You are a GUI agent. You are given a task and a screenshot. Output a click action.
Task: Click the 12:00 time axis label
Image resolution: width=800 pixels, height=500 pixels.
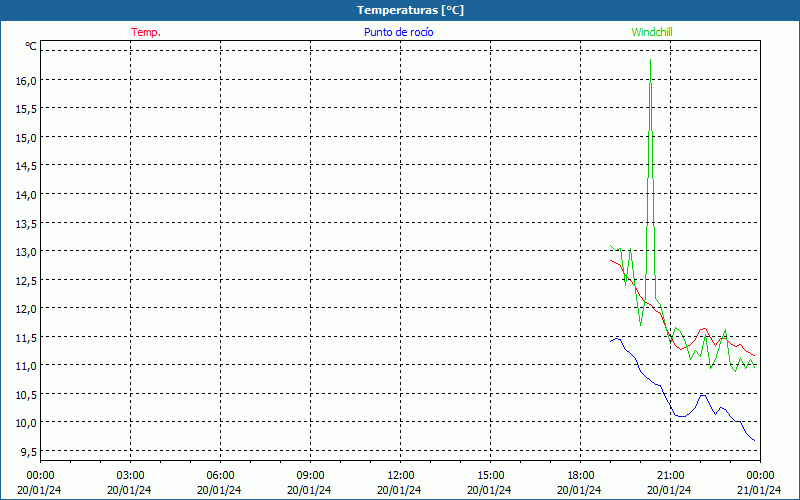(x=400, y=476)
